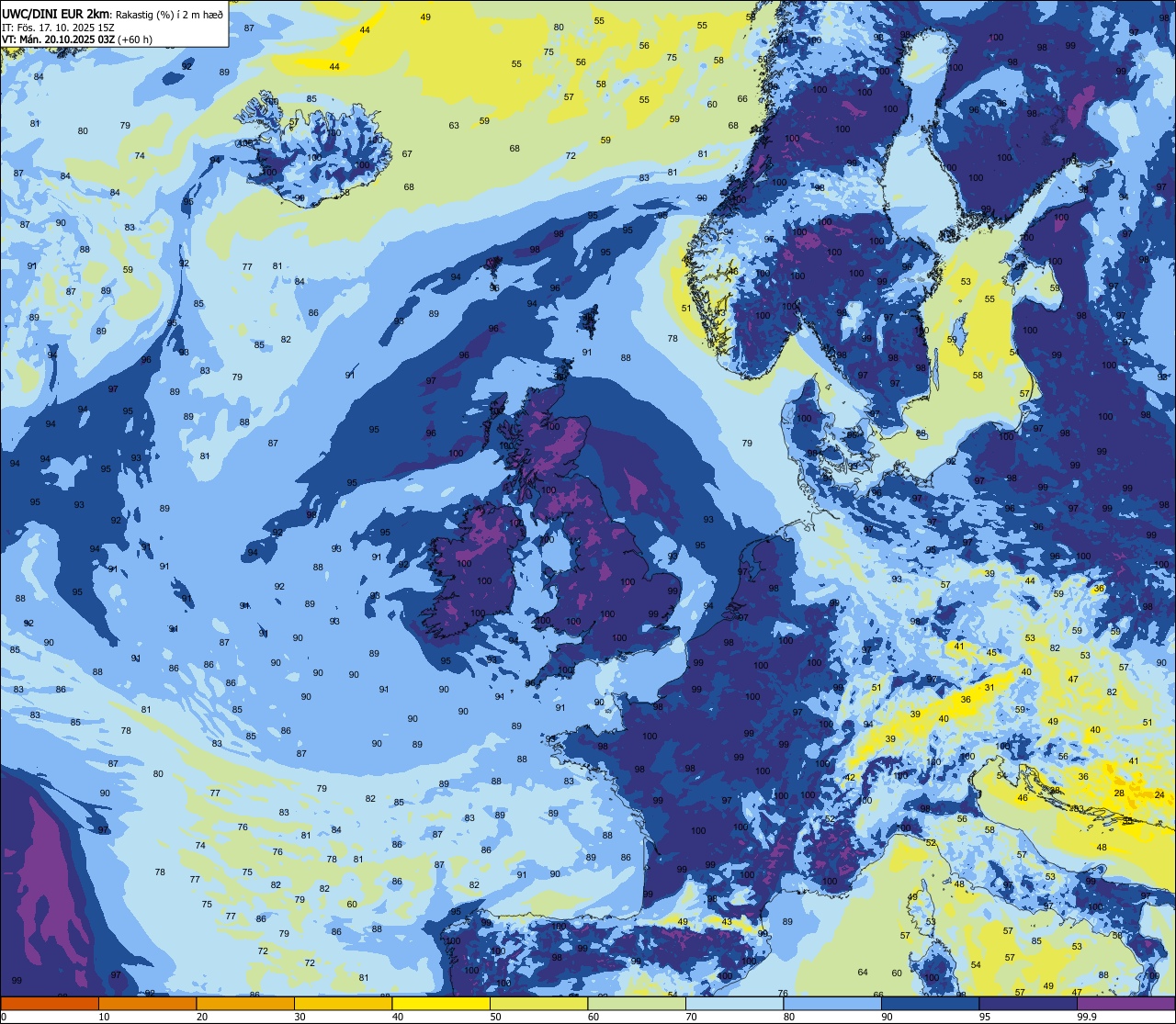This screenshot has width=1176, height=1024.
Task: Select the navy 95–99.9 legend swatch
Action: [x=1028, y=1004]
